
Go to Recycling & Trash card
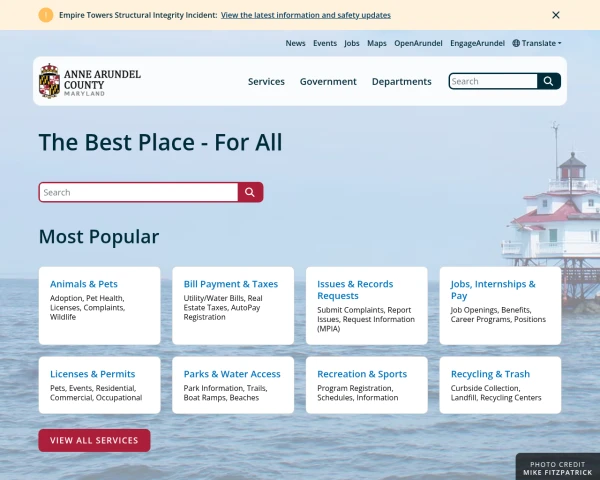(500, 385)
